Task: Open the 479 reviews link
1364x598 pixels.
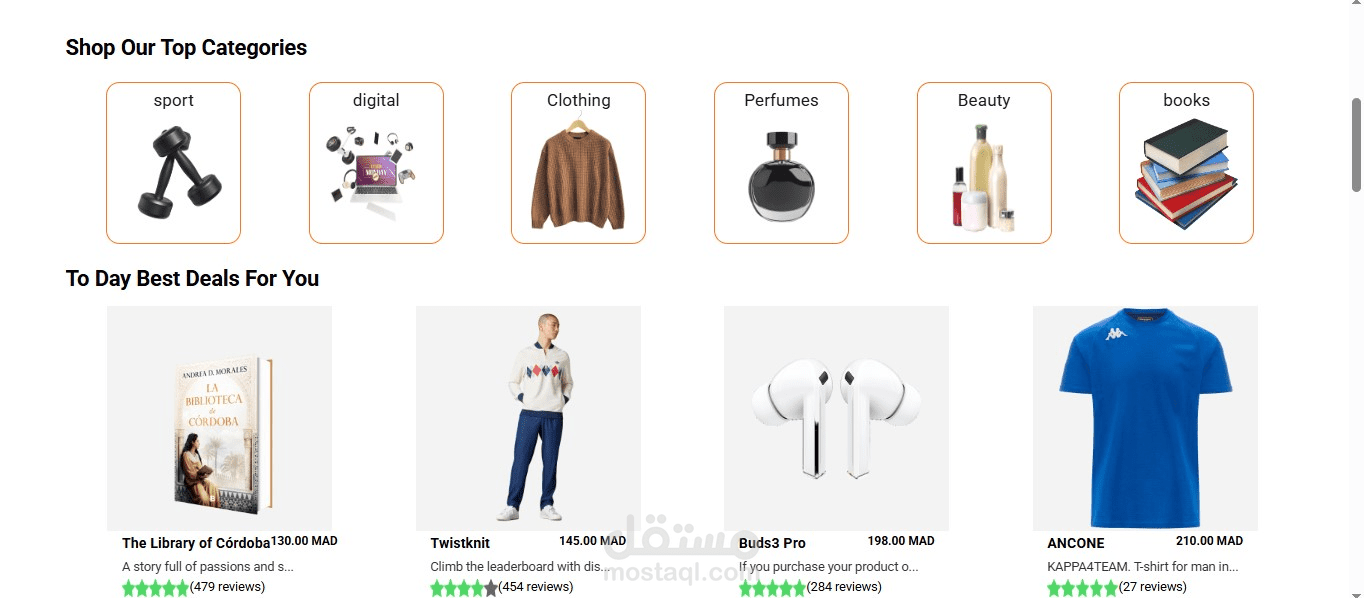Action: click(x=227, y=587)
